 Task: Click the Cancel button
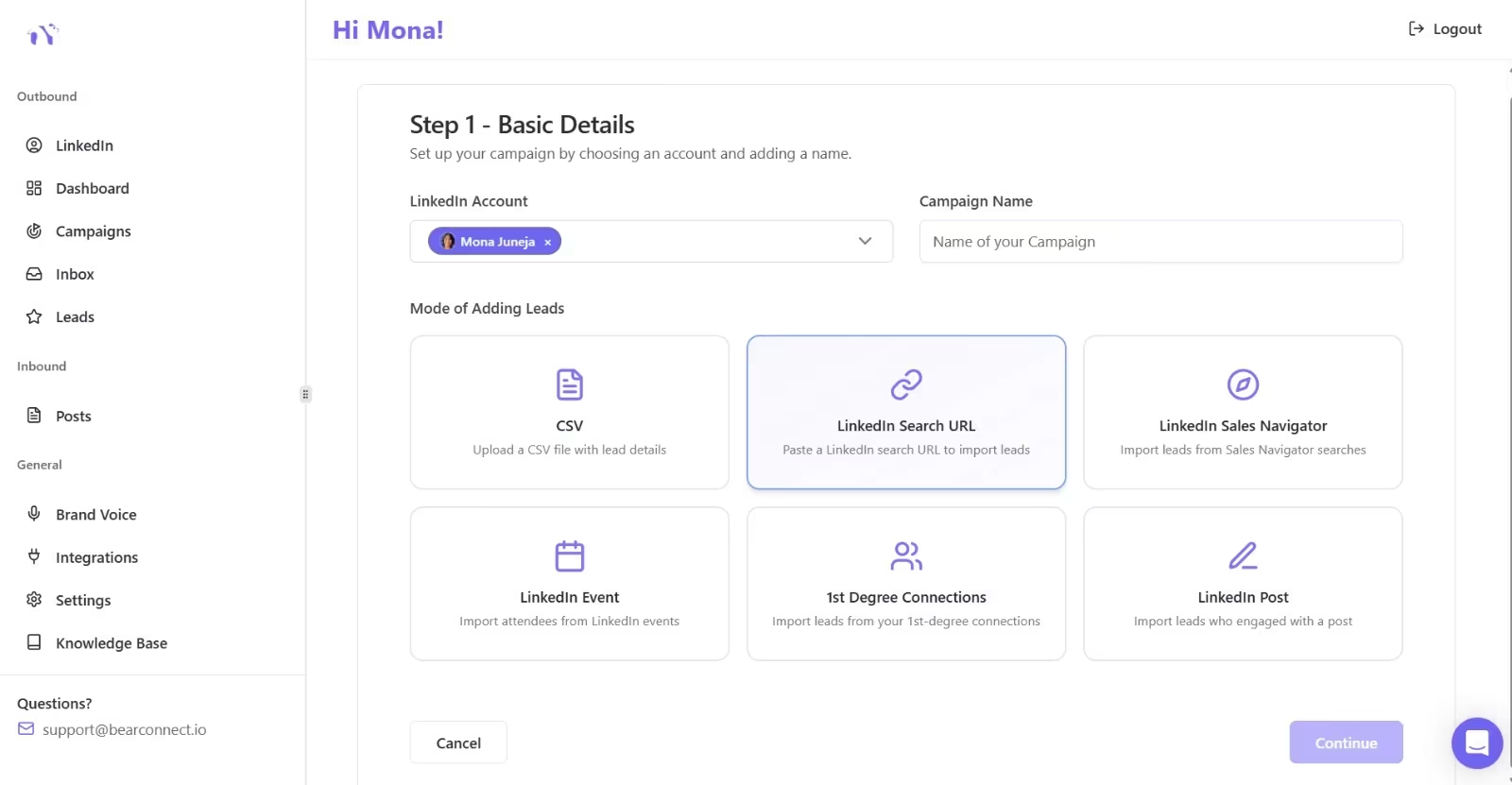coord(458,742)
